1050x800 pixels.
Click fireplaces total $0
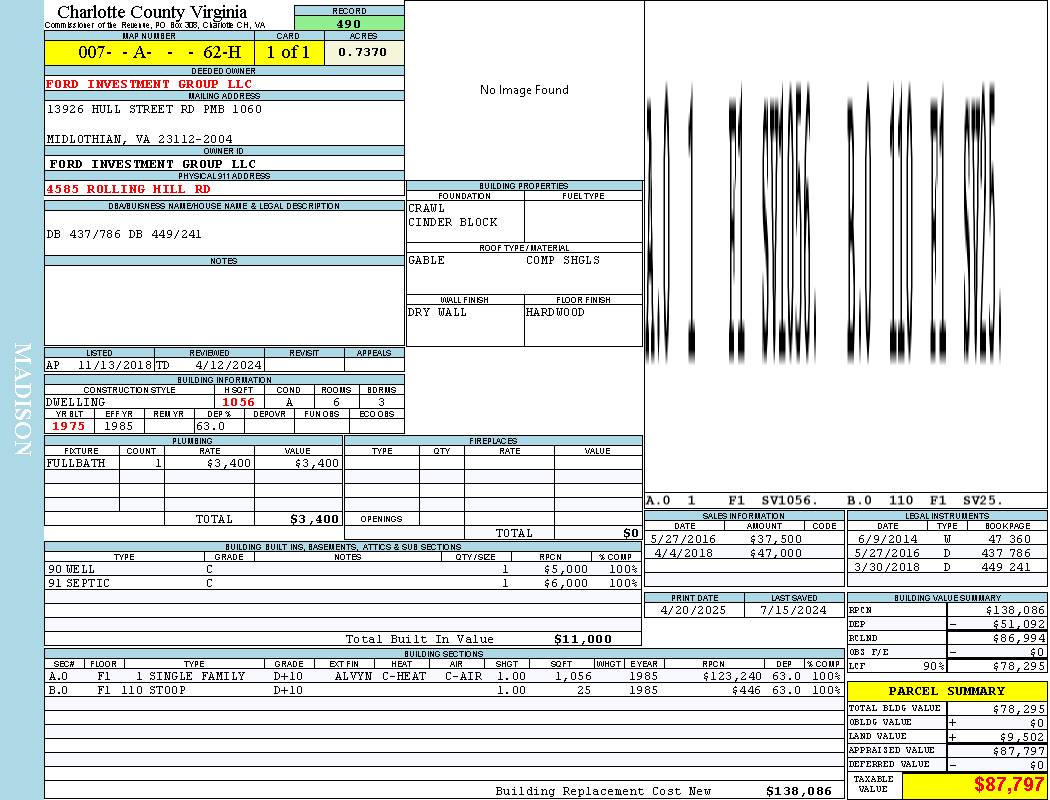pos(631,534)
